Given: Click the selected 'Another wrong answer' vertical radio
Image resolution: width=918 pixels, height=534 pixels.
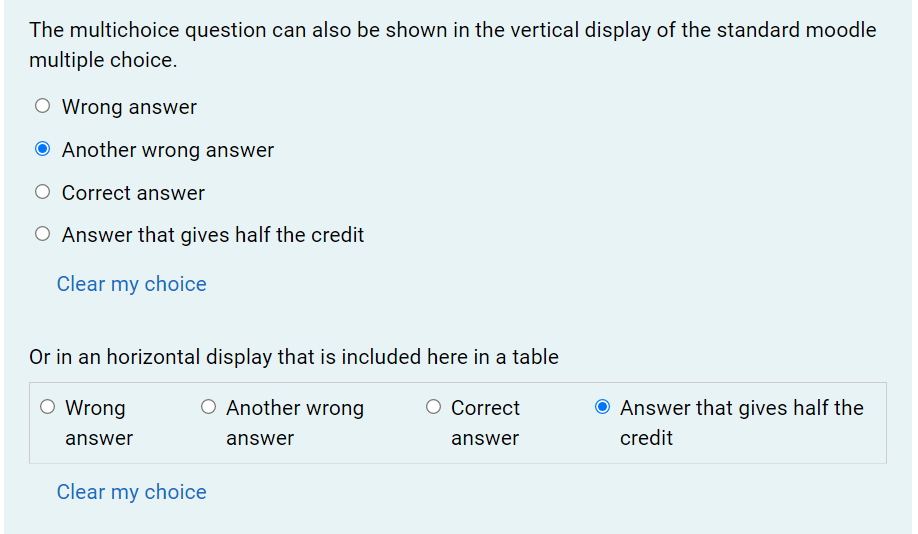Looking at the screenshot, I should [42, 150].
